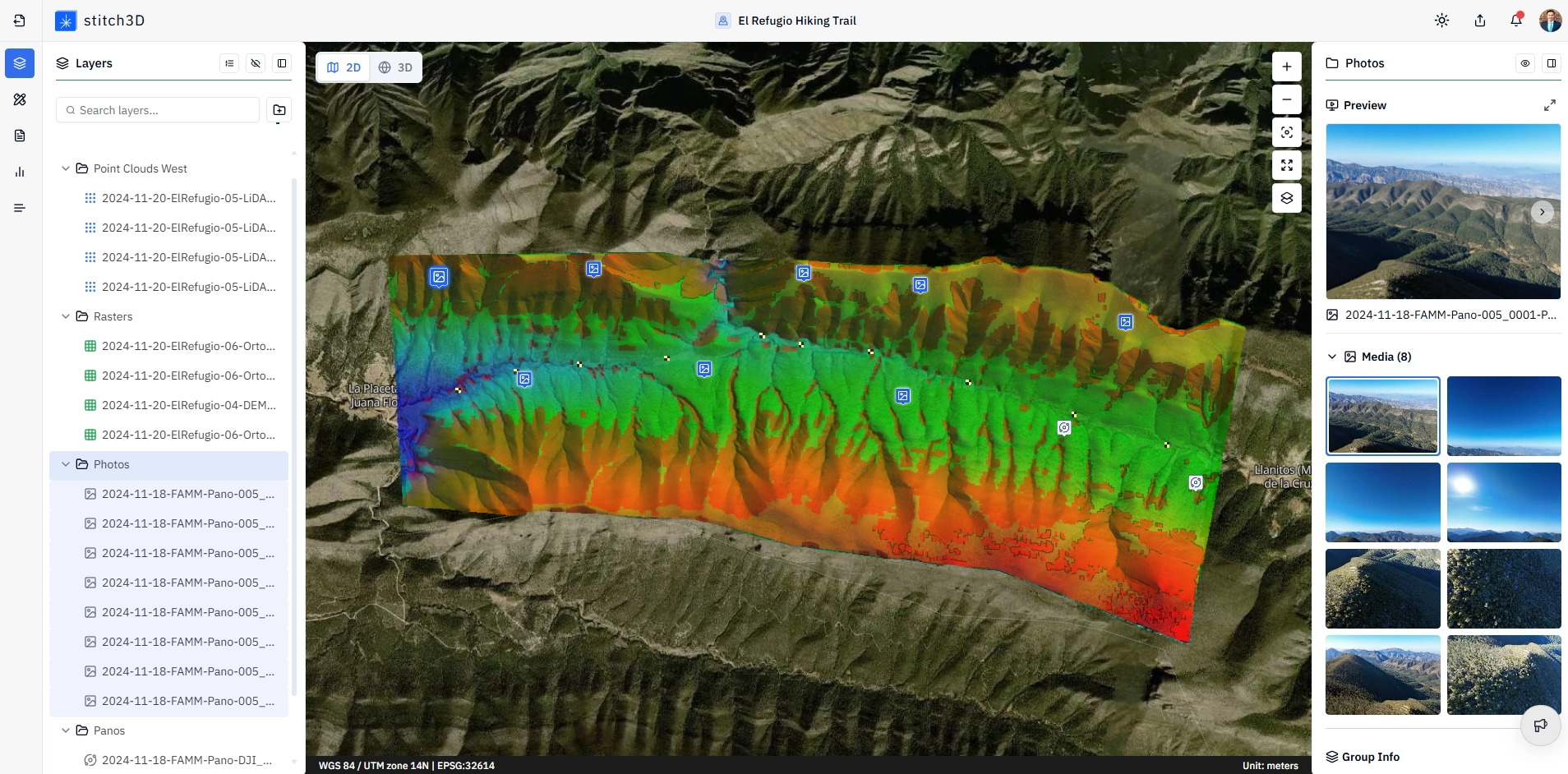Viewport: 1568px width, 774px height.
Task: Collapse the Rasters folder
Action: tap(66, 316)
